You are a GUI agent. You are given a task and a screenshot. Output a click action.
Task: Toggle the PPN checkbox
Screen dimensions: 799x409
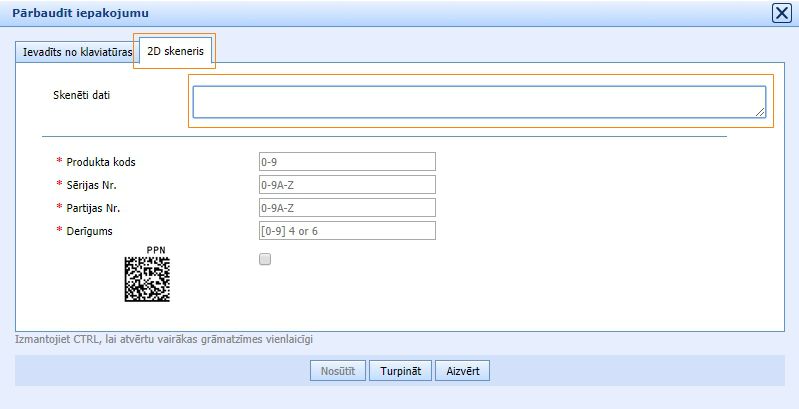tap(265, 259)
